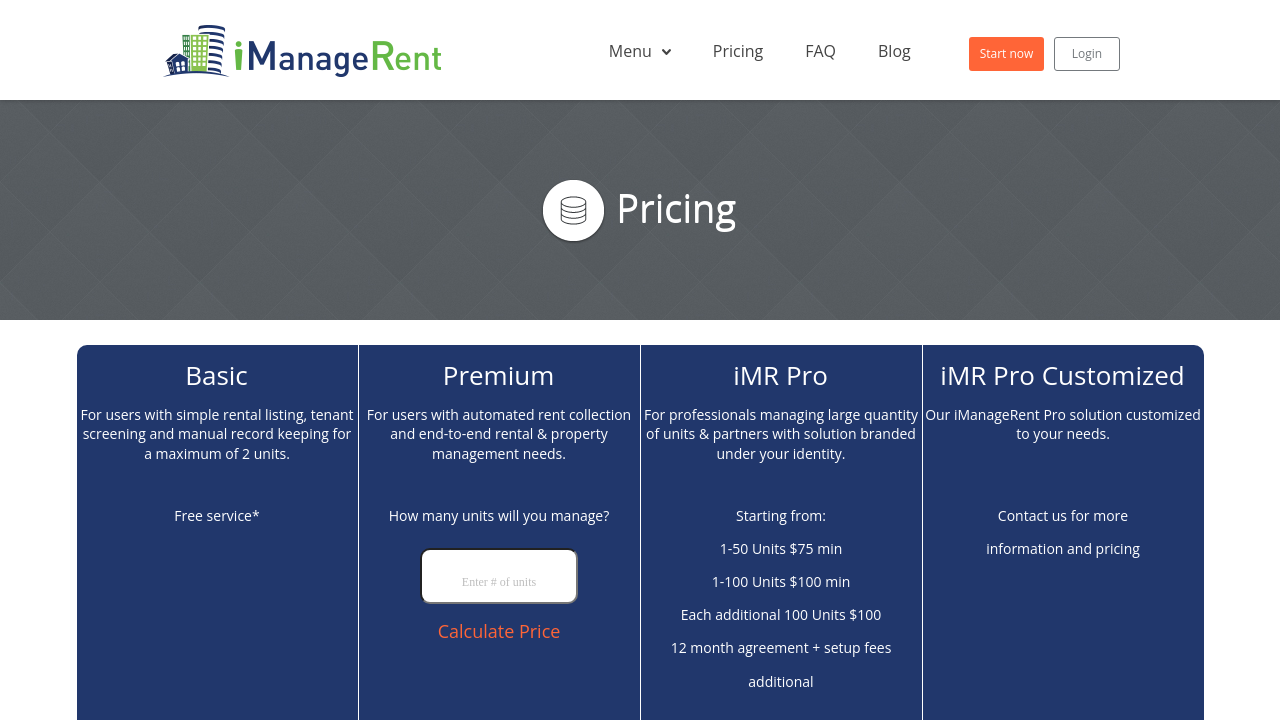Viewport: 1280px width, 720px height.
Task: Select the iMR Pro Customized heading
Action: tap(1063, 376)
